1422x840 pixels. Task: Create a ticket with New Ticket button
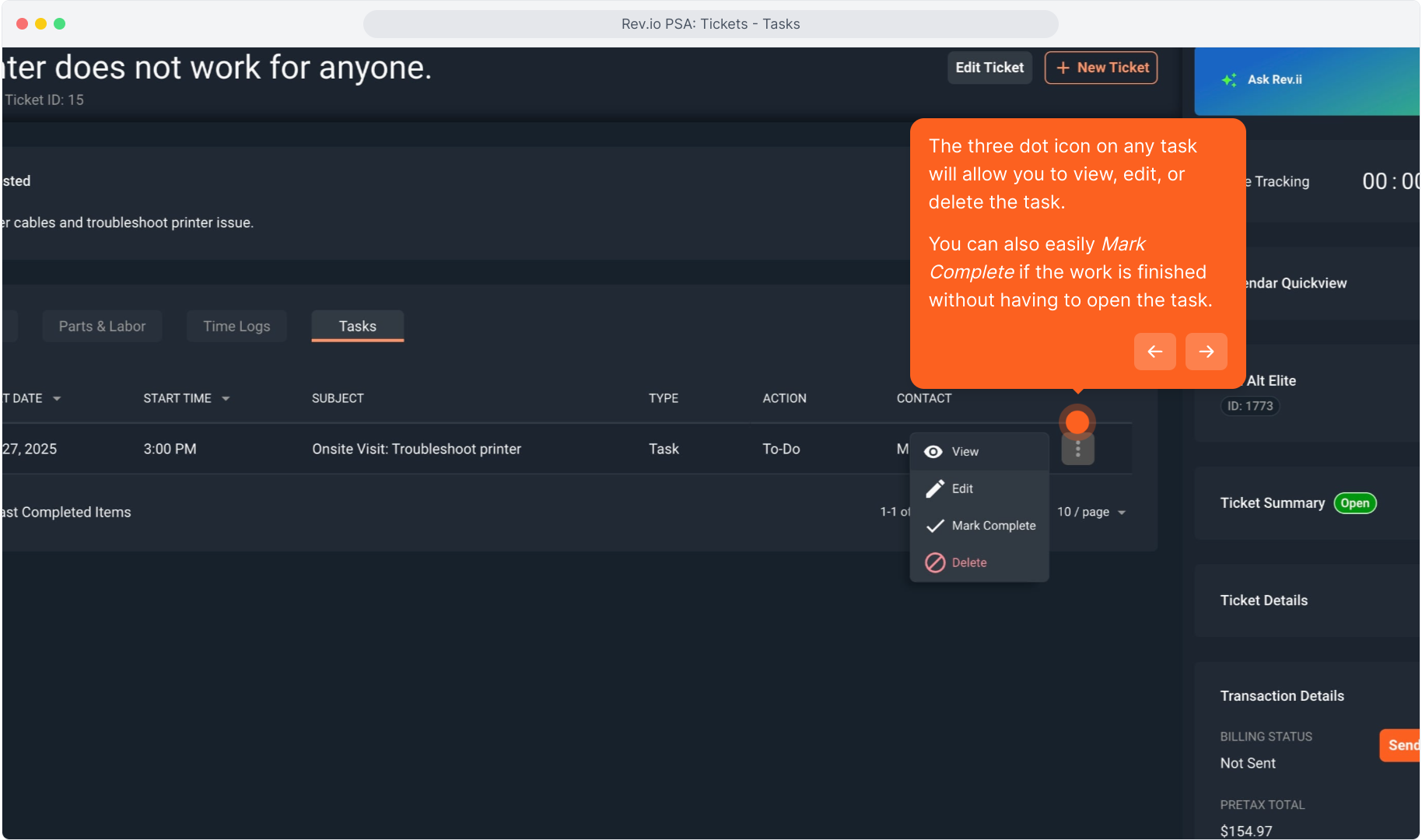click(x=1101, y=68)
